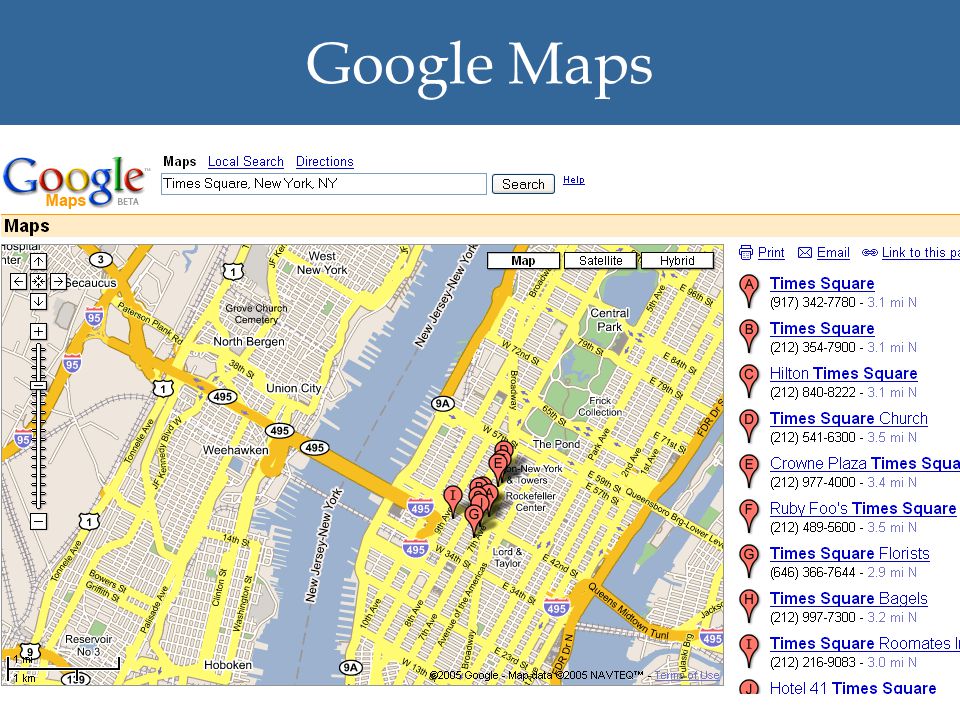The image size is (960, 720).
Task: Click the Print link
Action: [771, 252]
